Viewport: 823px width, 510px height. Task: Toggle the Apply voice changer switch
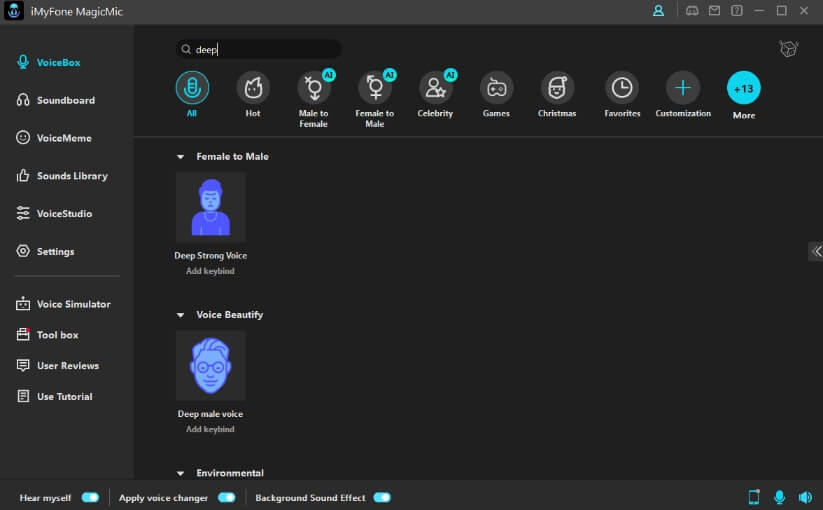pos(227,497)
